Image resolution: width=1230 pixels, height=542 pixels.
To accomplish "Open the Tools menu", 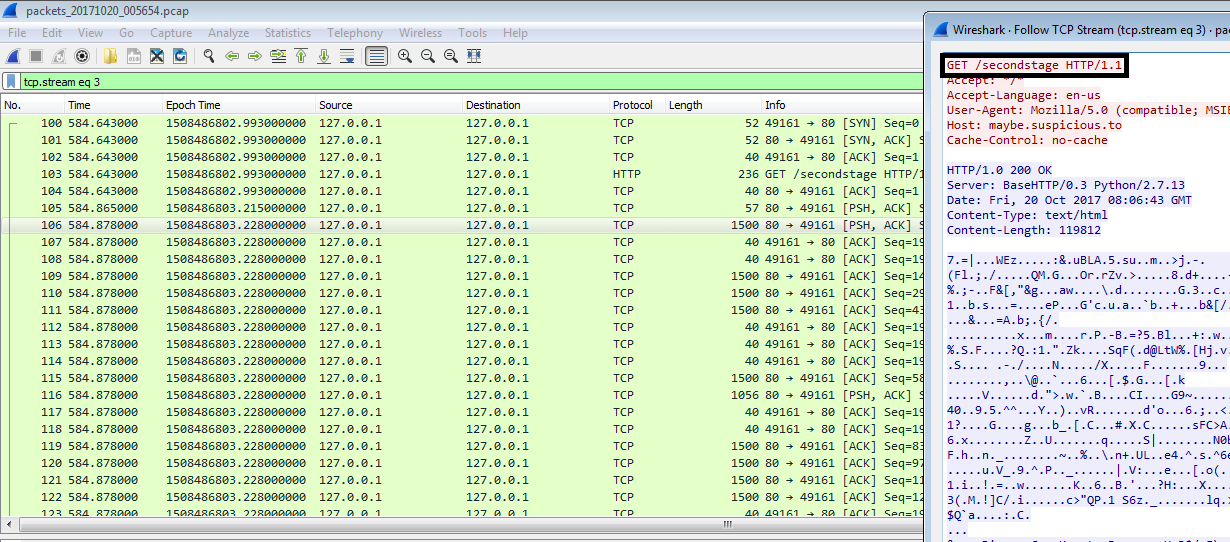I will [473, 33].
